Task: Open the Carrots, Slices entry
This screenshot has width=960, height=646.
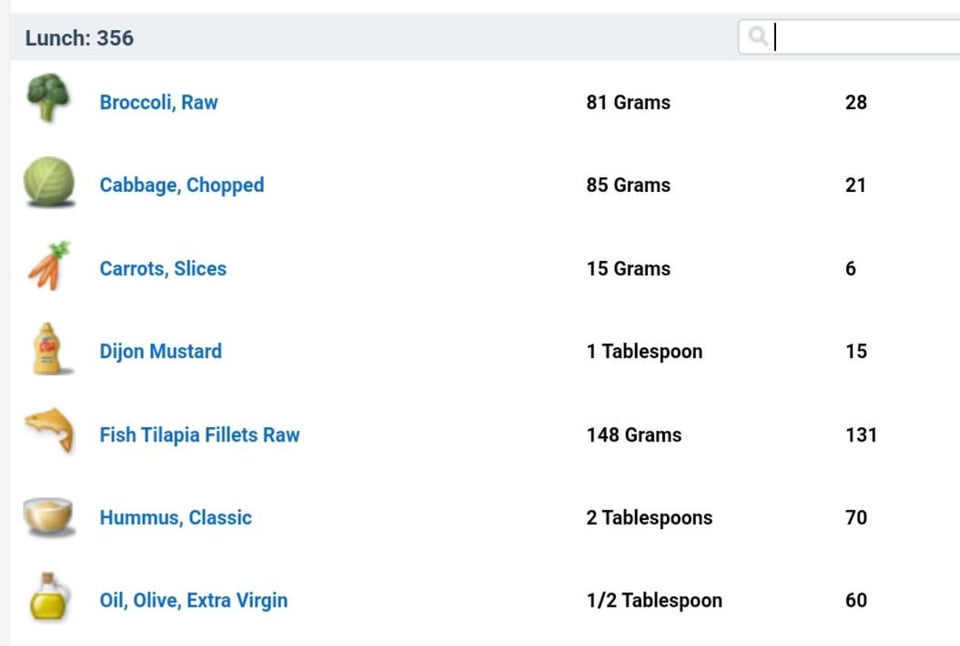Action: (x=163, y=268)
